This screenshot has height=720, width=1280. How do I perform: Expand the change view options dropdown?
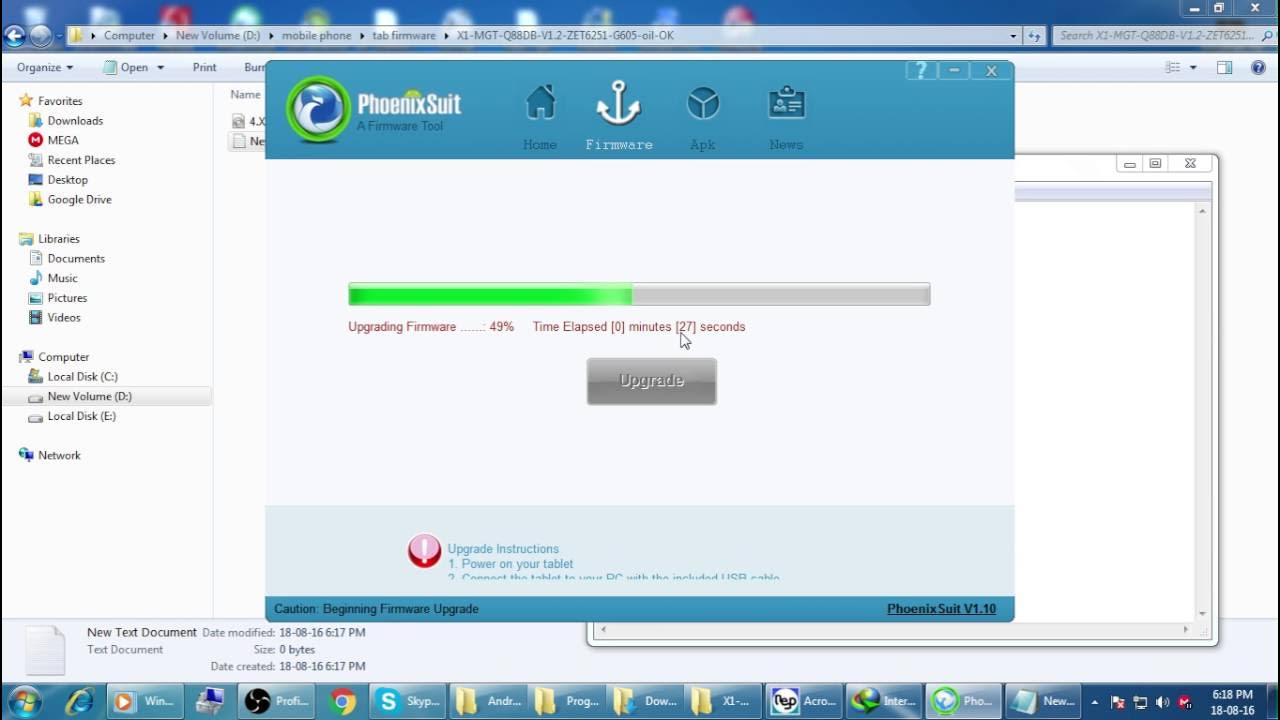(x=1193, y=67)
